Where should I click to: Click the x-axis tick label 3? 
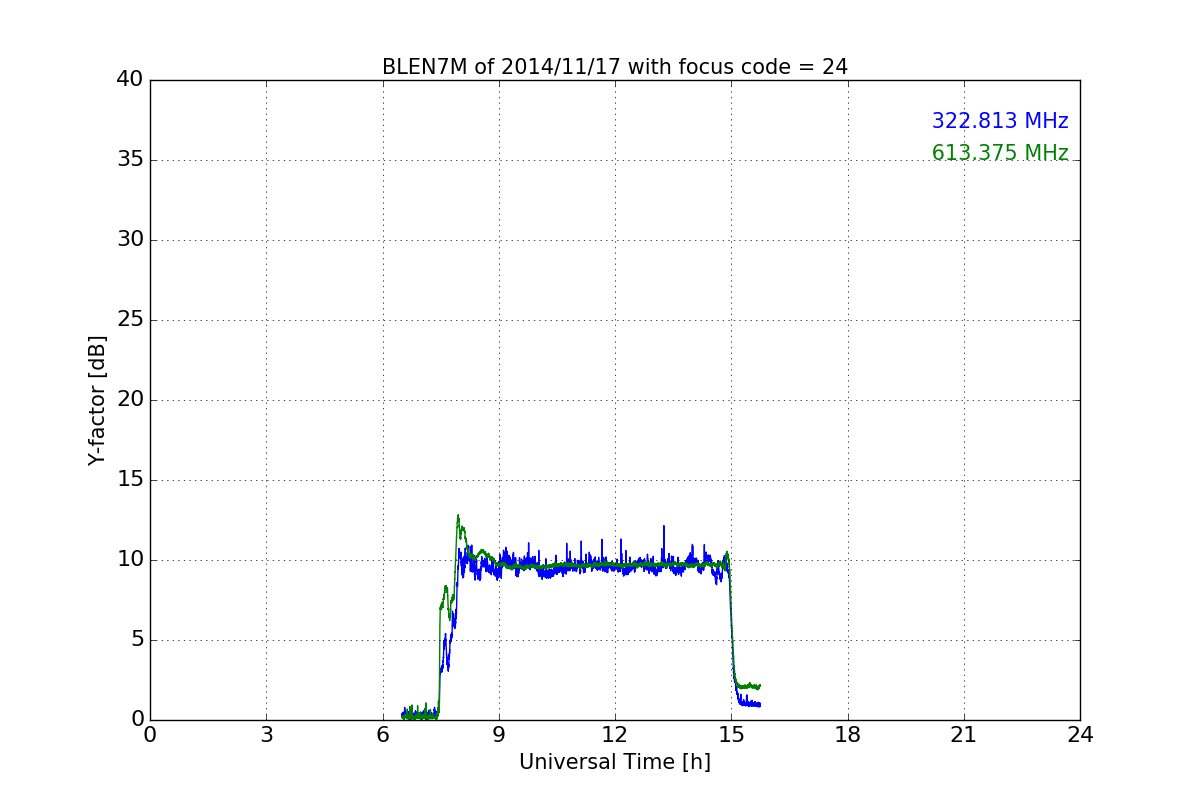[266, 735]
